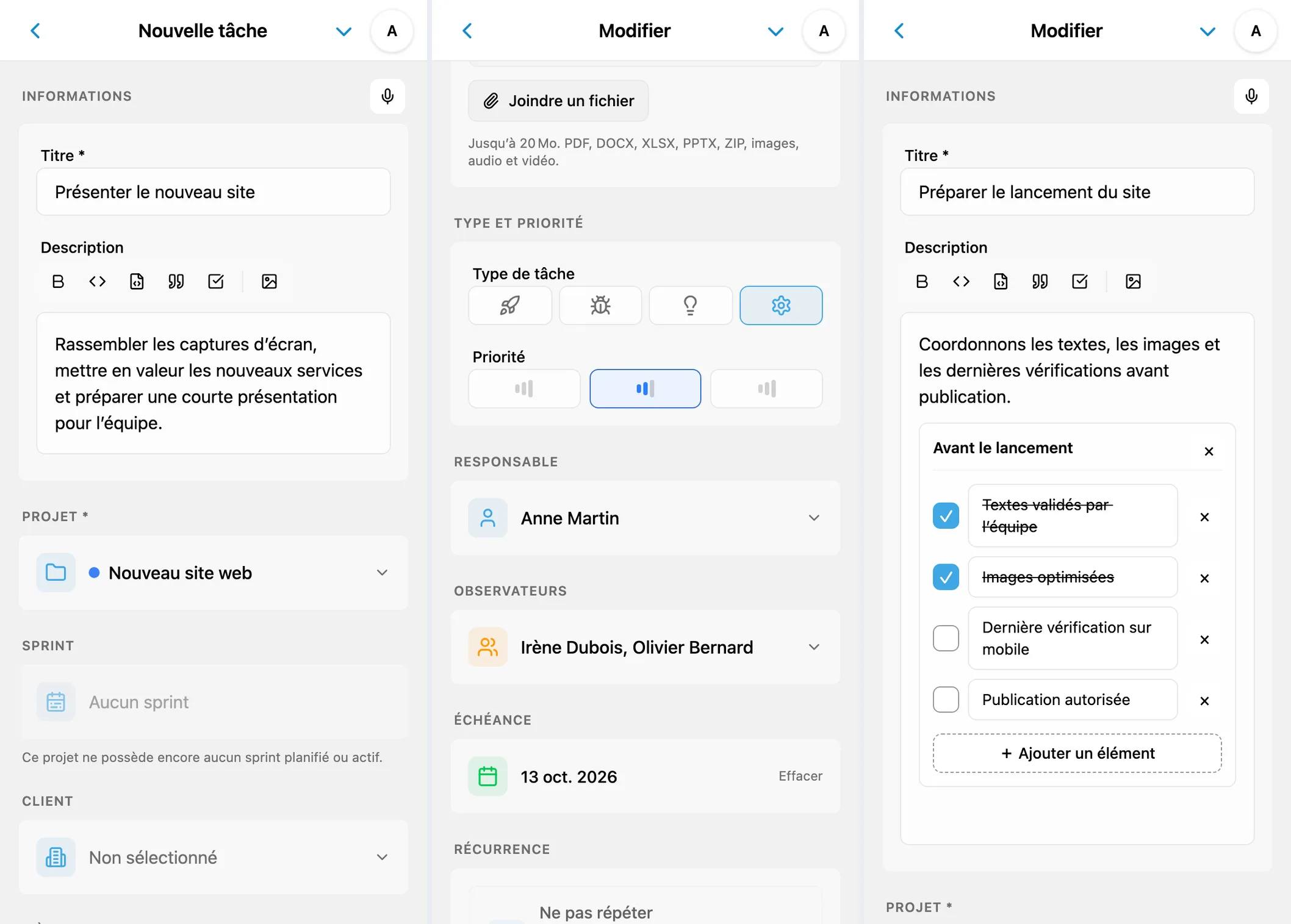
Task: Insert checklist in right Modifier description toolbar
Action: coord(1079,281)
